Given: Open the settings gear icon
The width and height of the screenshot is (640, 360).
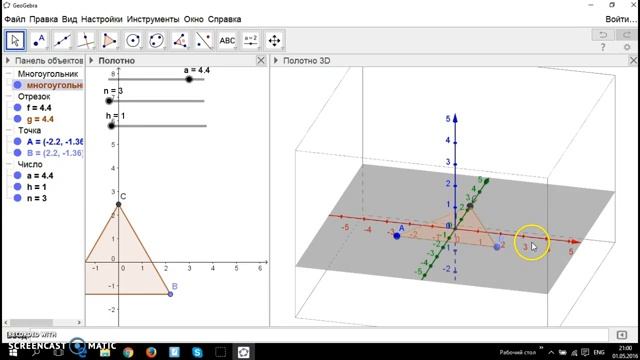Looking at the screenshot, I should [x=627, y=47].
